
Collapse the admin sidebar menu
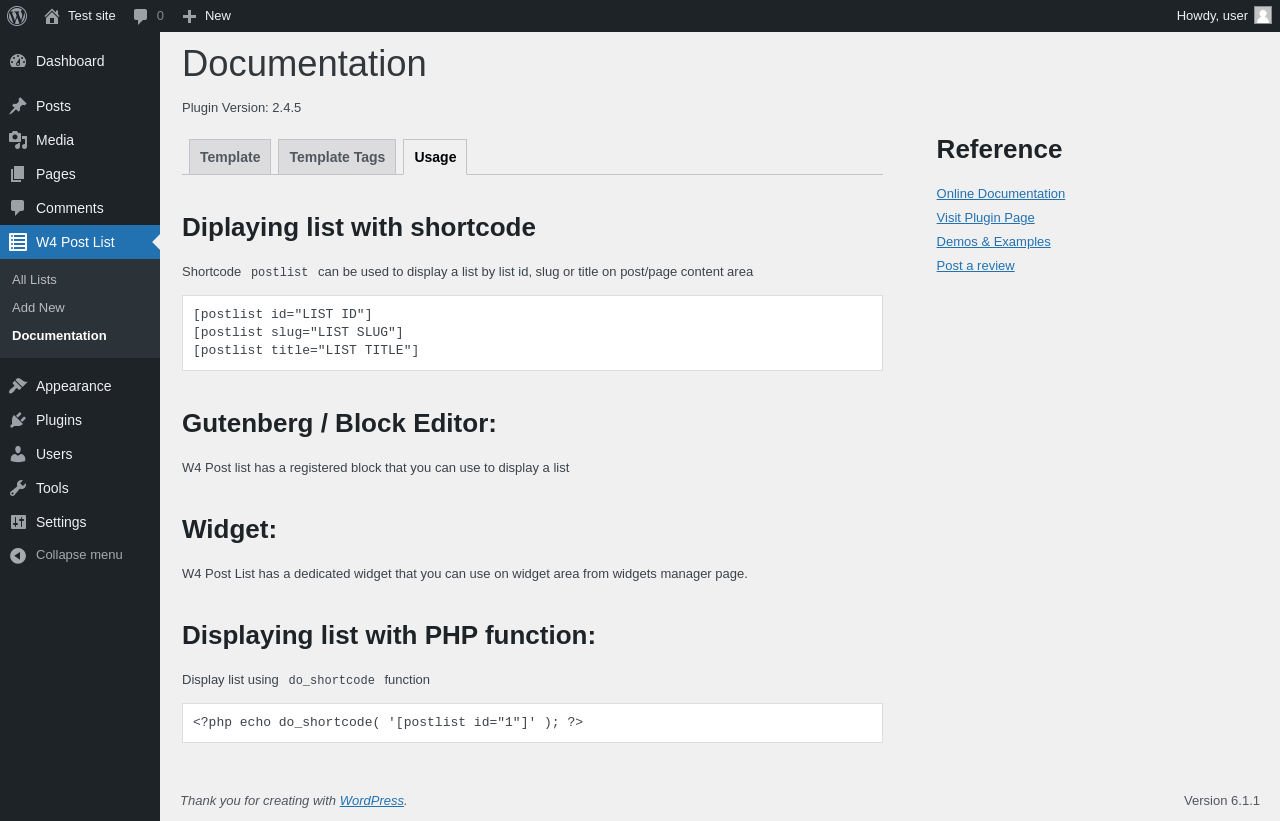pyautogui.click(x=67, y=555)
